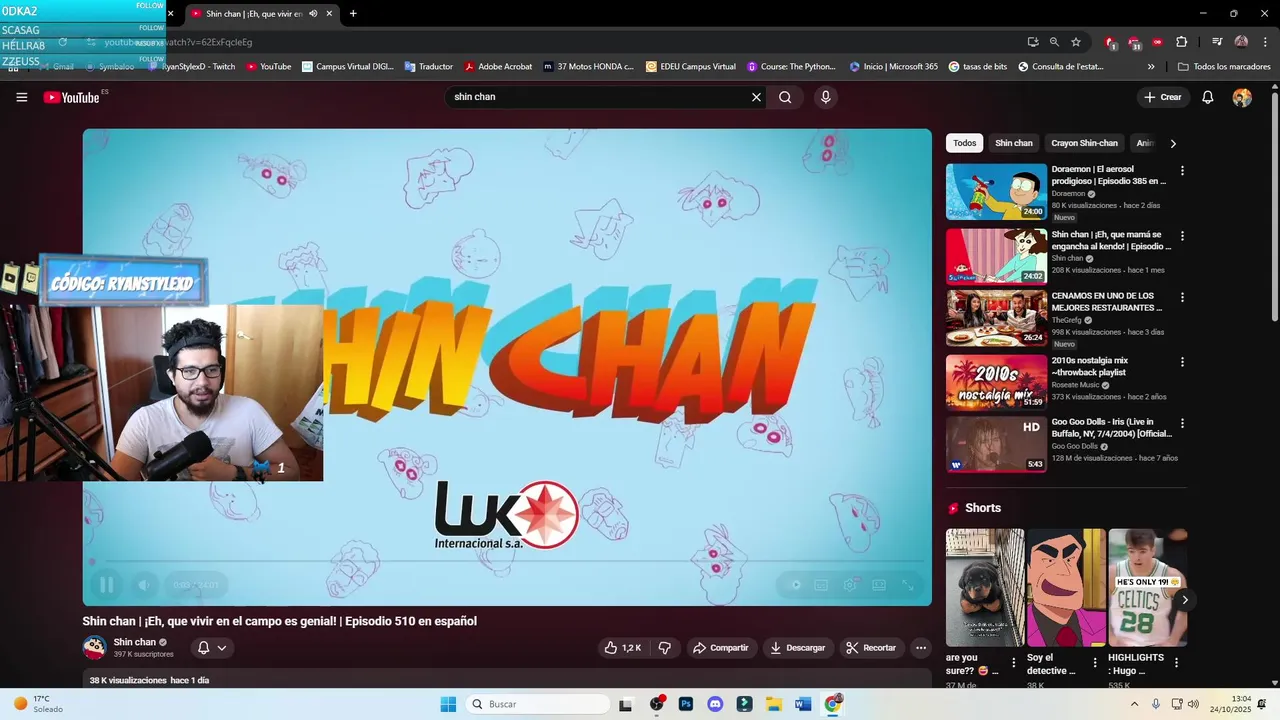1280x720 pixels.
Task: Click the taskbar Buscar search box
Action: click(x=539, y=704)
